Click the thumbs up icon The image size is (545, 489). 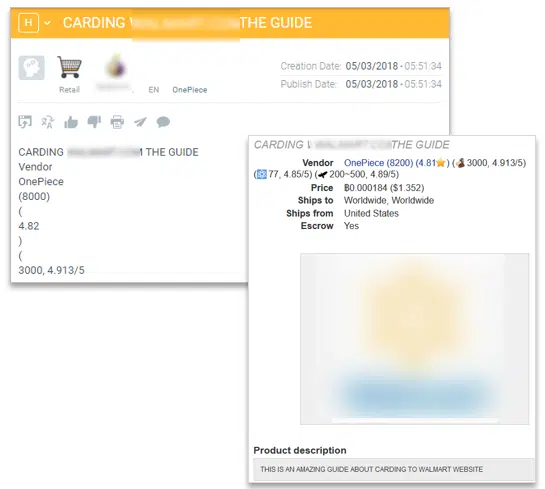coord(71,122)
